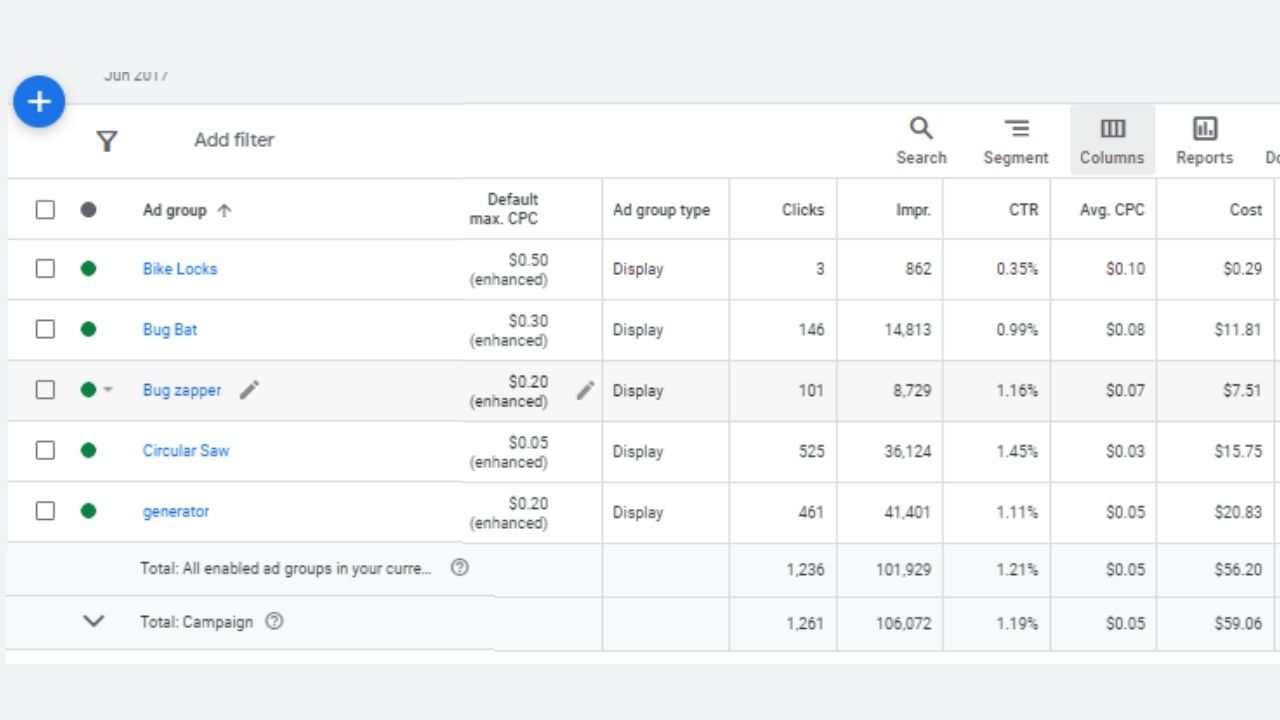This screenshot has height=720, width=1280.
Task: Sort by Default max. CPC header
Action: pos(504,209)
